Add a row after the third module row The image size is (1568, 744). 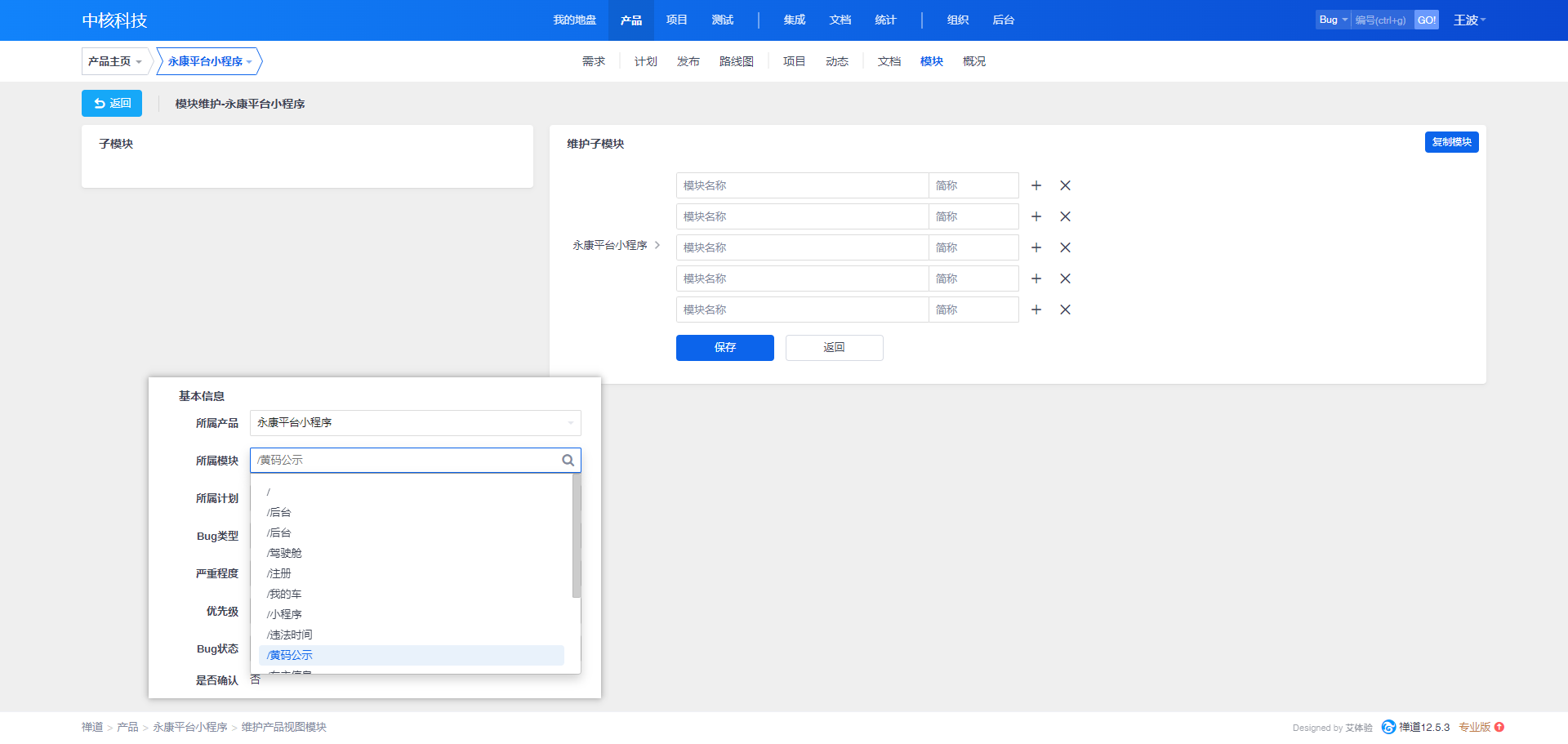[x=1036, y=247]
